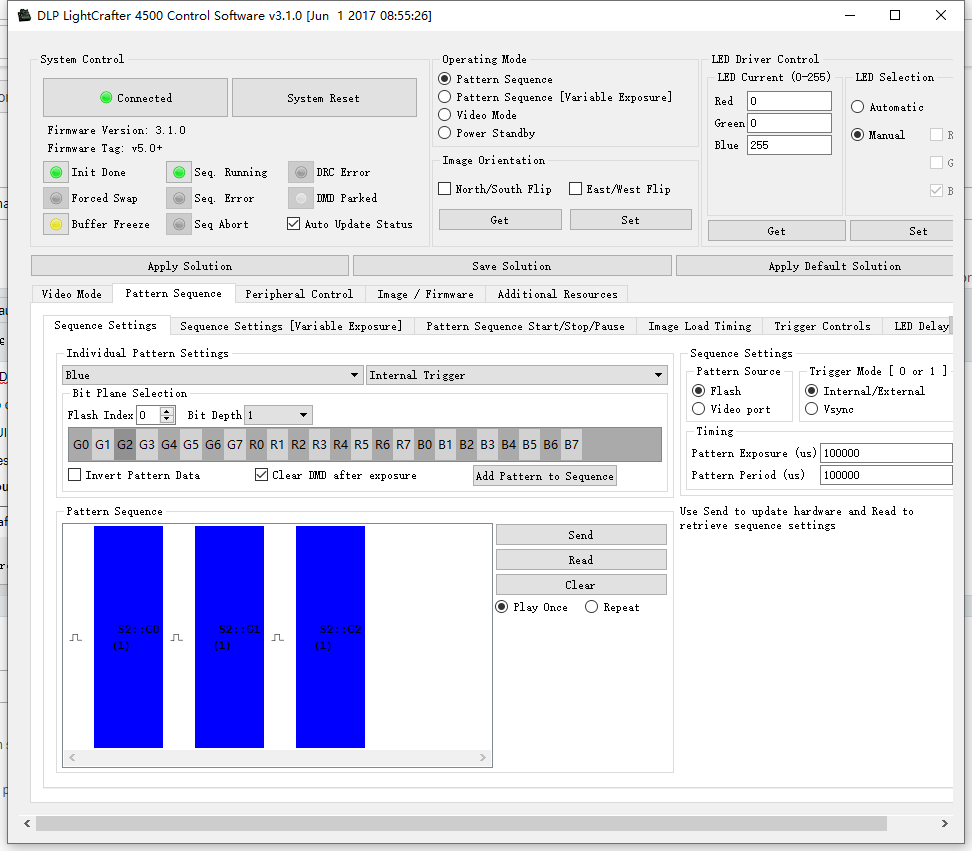
Task: Select the S2::G1 blue pattern block
Action: click(x=229, y=637)
